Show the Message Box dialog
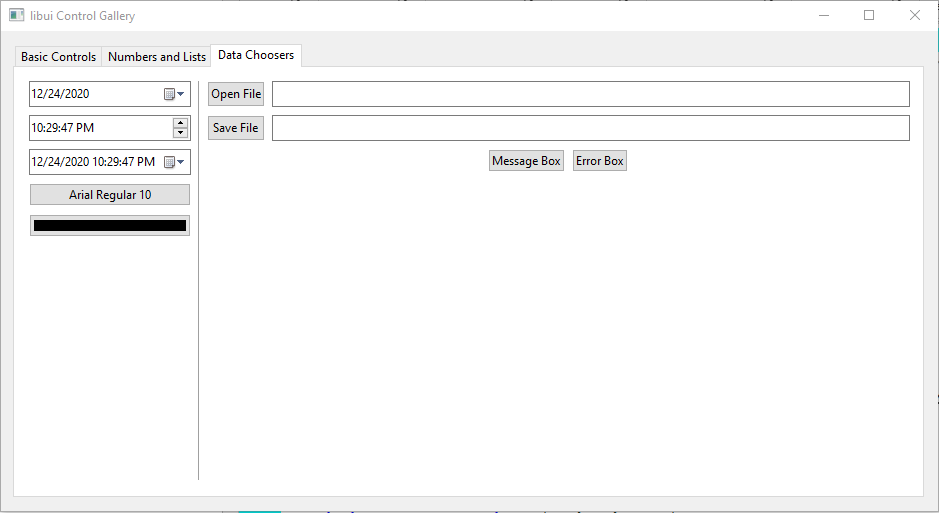This screenshot has height=513, width=939. [x=526, y=161]
